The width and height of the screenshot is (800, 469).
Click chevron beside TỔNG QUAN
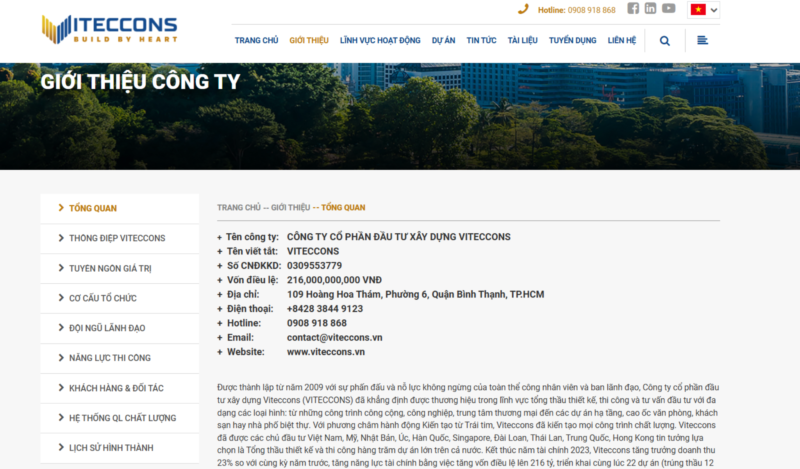[x=61, y=208]
